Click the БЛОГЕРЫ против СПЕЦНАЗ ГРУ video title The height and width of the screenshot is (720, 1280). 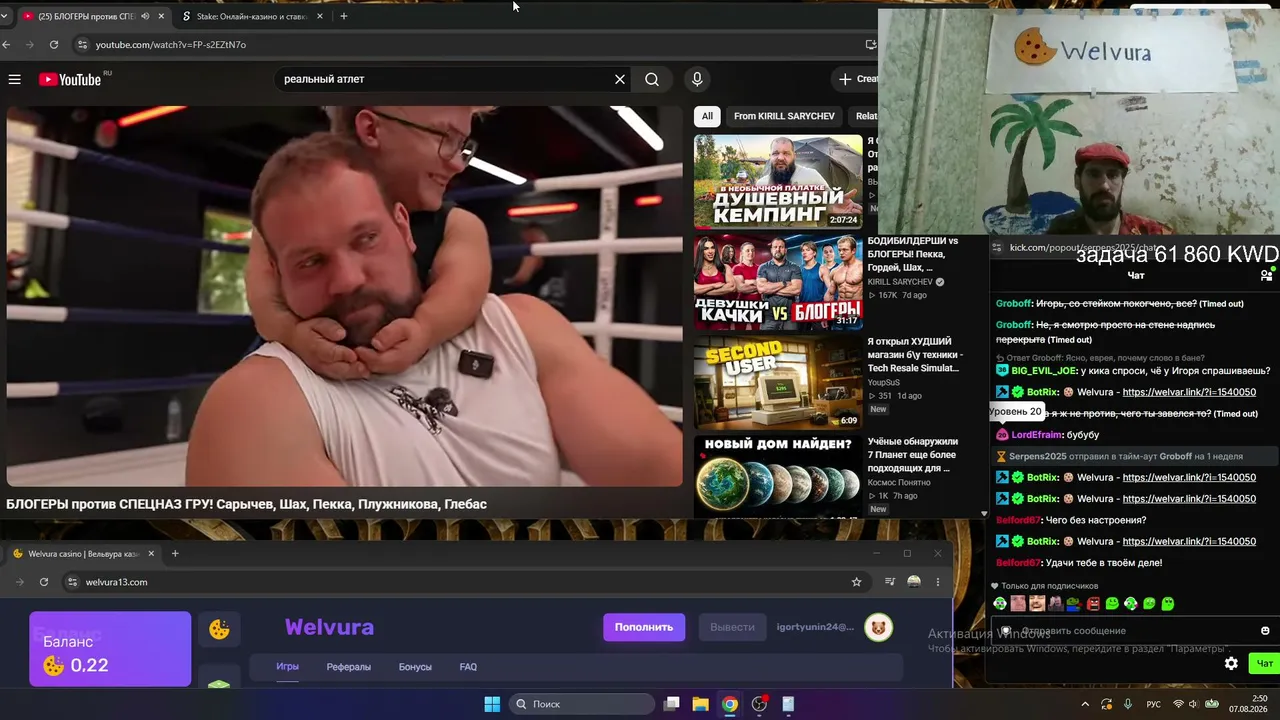[246, 504]
